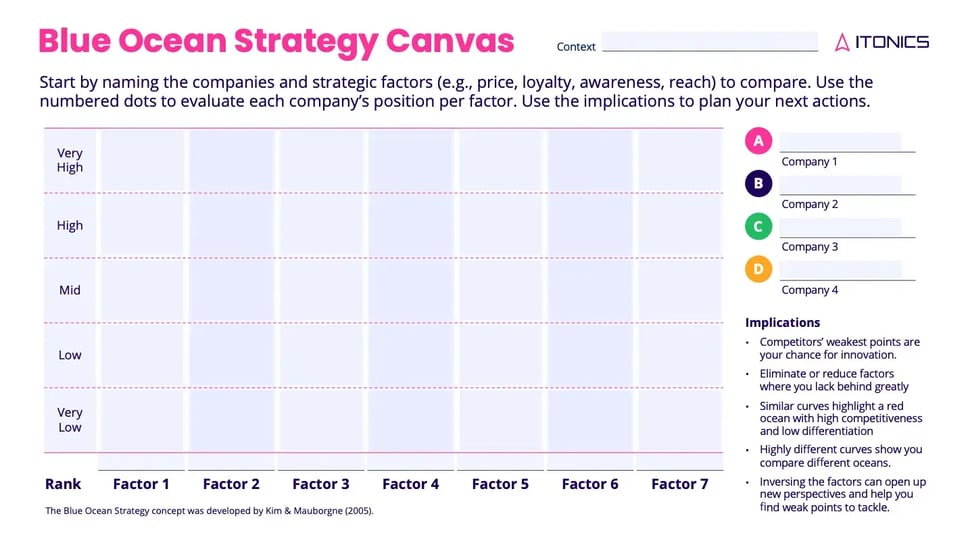Click the orange D company dot
966x539 pixels.
coord(759,269)
